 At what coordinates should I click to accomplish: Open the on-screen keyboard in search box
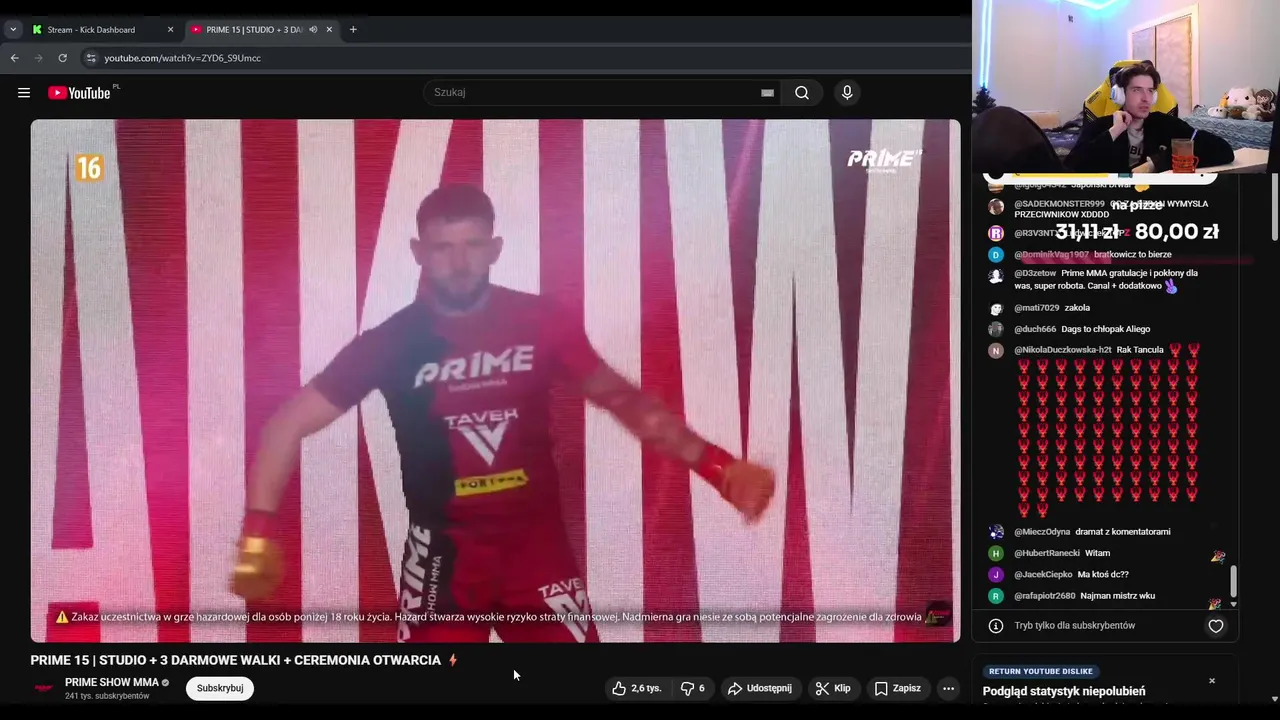pyautogui.click(x=767, y=92)
